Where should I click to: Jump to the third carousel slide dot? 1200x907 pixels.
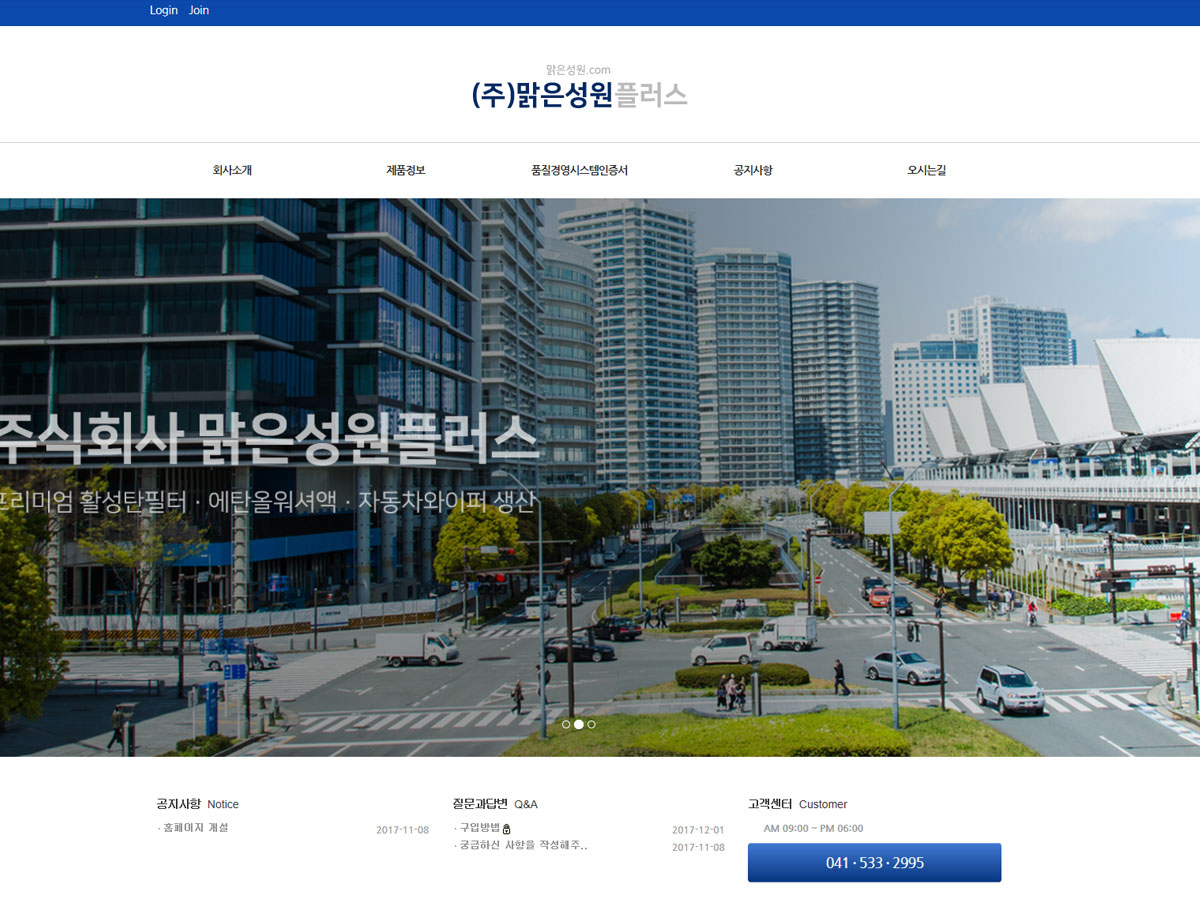(592, 724)
